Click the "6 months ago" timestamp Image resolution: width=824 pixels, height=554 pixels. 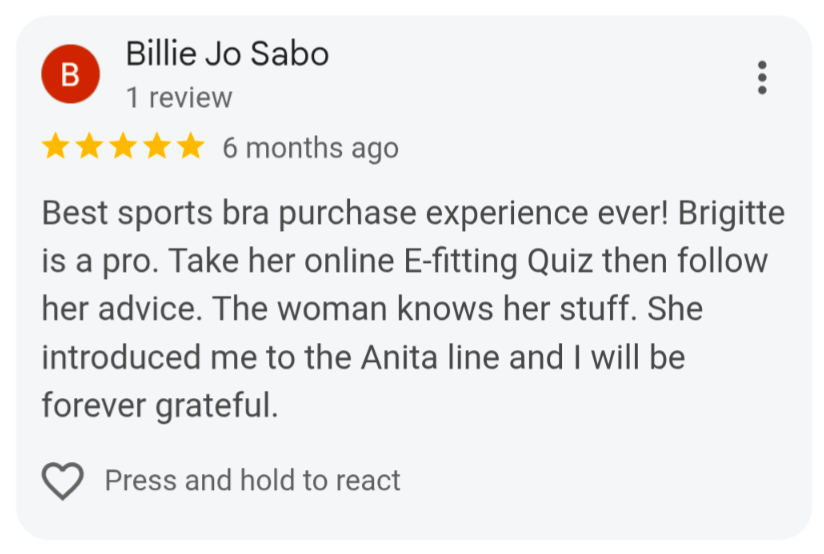[x=311, y=148]
